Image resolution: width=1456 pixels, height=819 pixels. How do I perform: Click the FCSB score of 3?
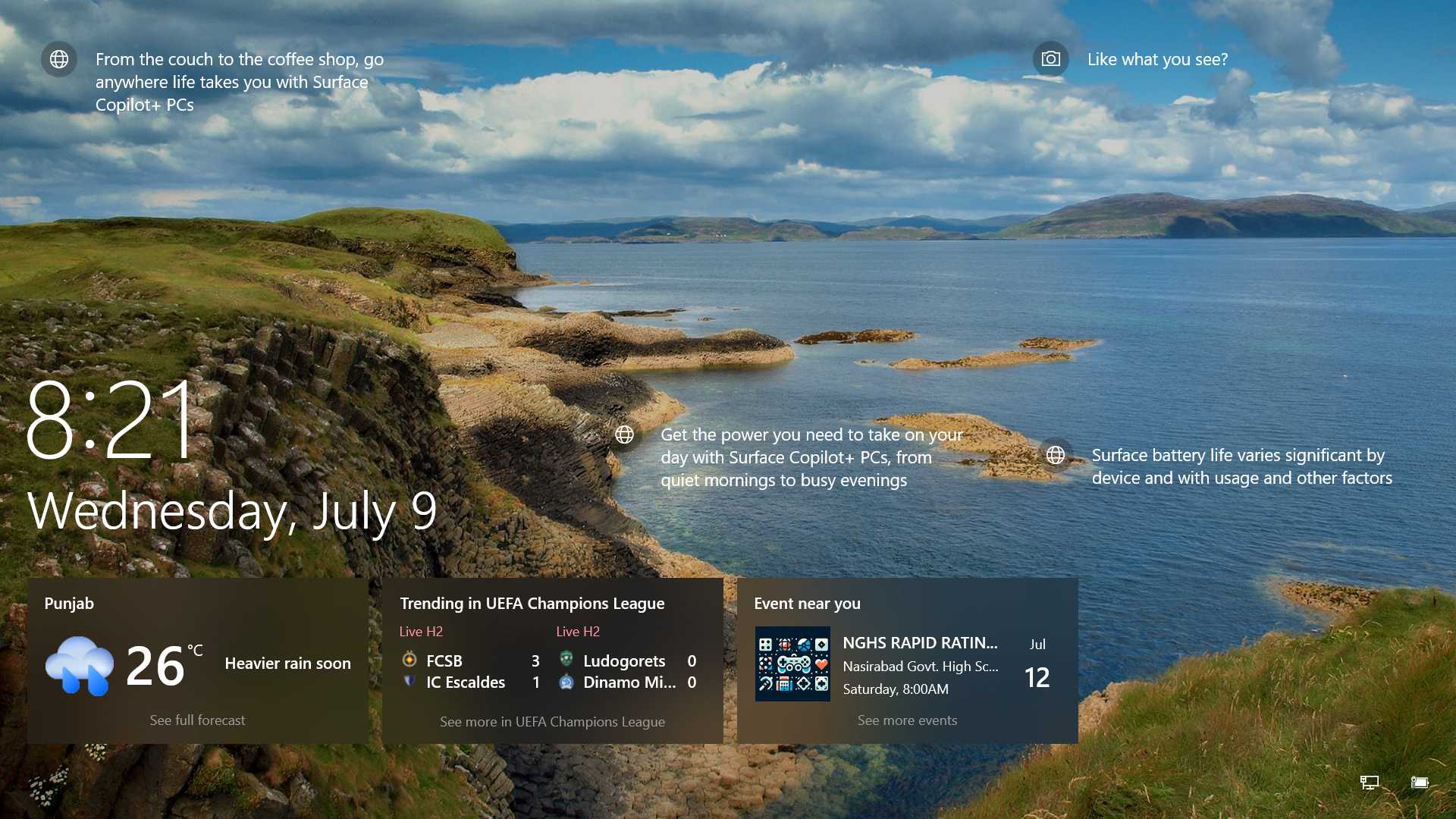[x=535, y=661]
